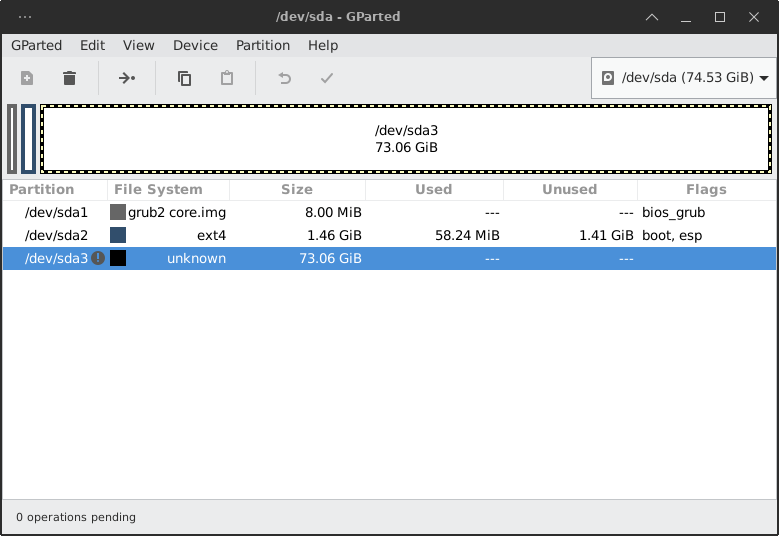779x536 pixels.
Task: Click the grub2 core.img file system text
Action: pyautogui.click(x=177, y=213)
